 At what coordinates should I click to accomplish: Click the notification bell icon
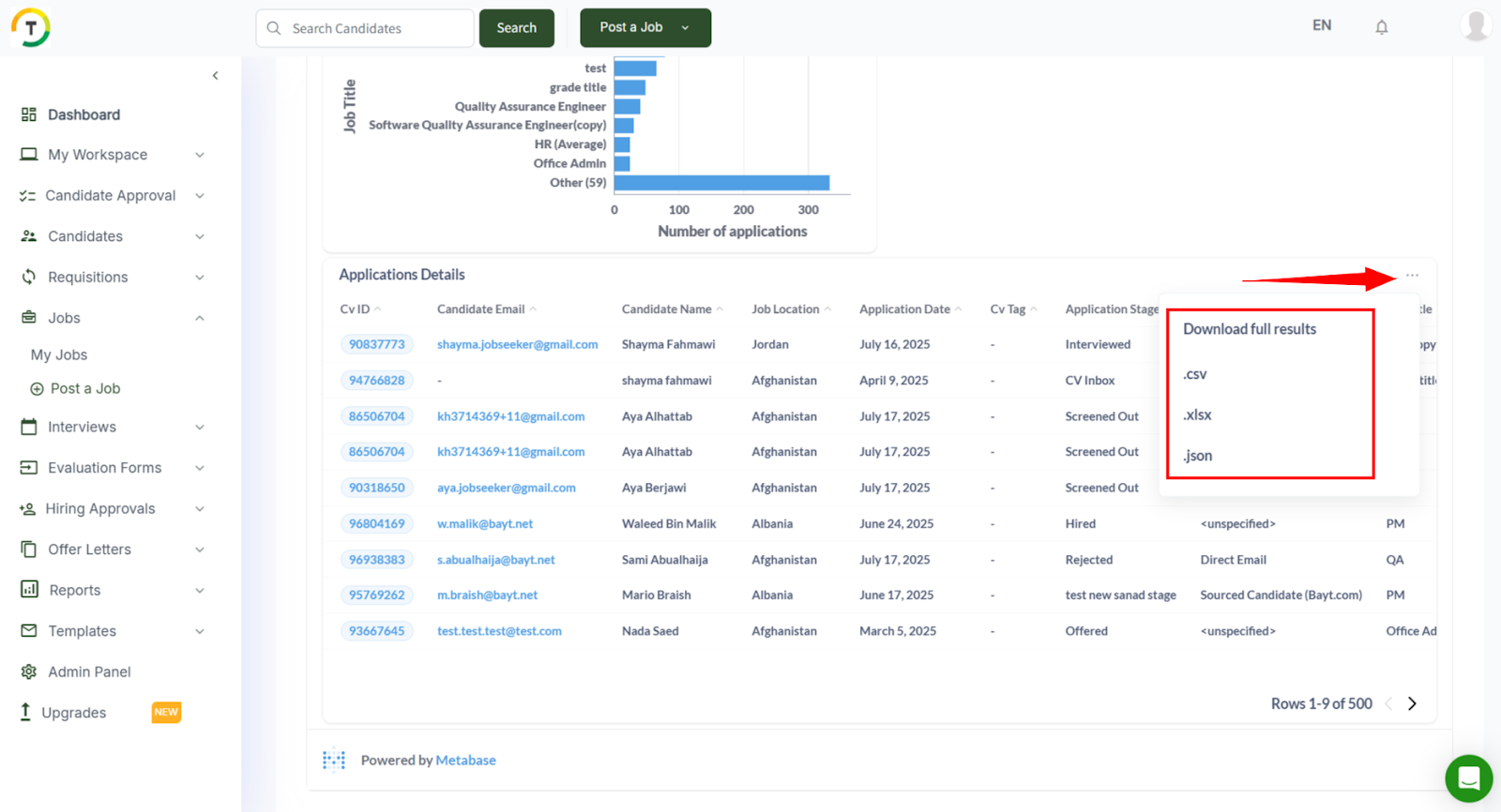[x=1381, y=27]
